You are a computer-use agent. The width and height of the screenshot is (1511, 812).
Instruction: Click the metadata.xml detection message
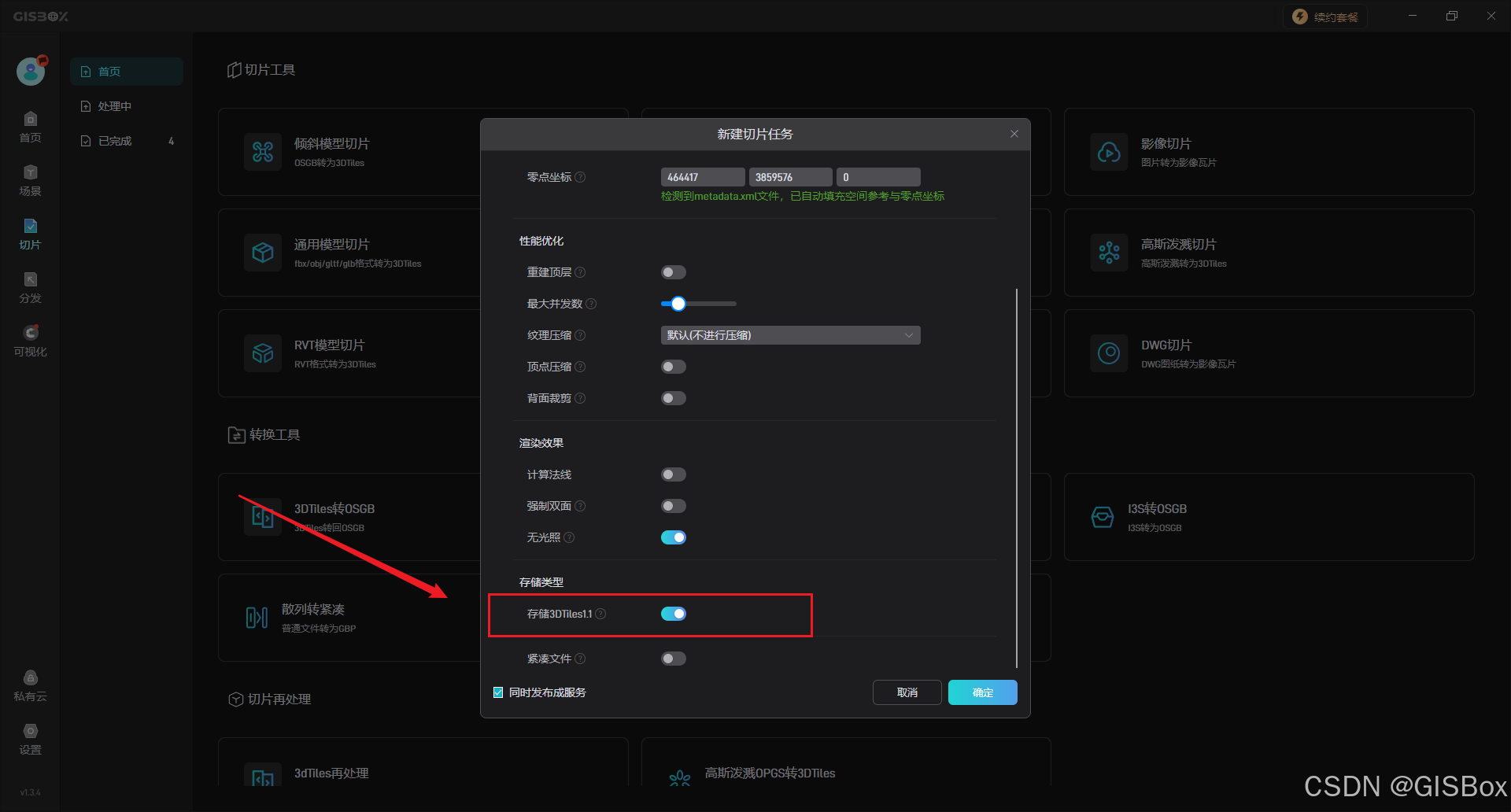point(803,196)
